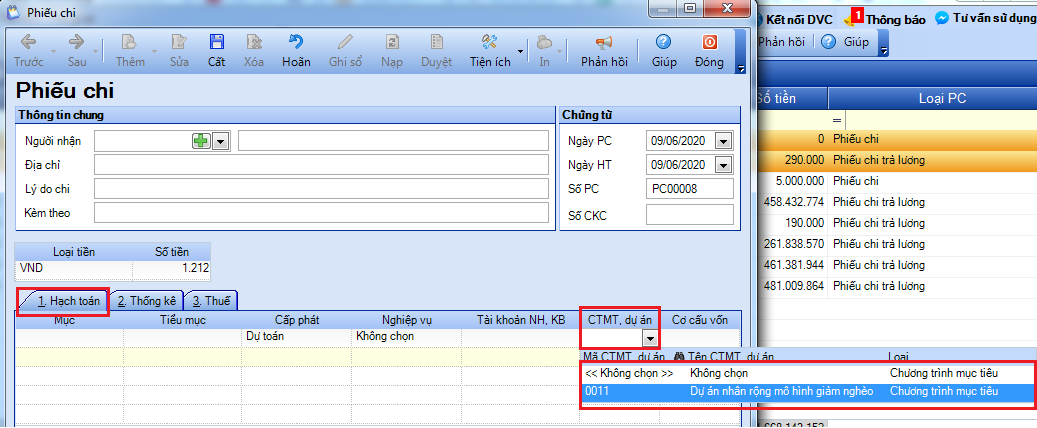Click the Loại PC filter row cell
Image resolution: width=1037 pixels, height=428 pixels.
(x=940, y=120)
